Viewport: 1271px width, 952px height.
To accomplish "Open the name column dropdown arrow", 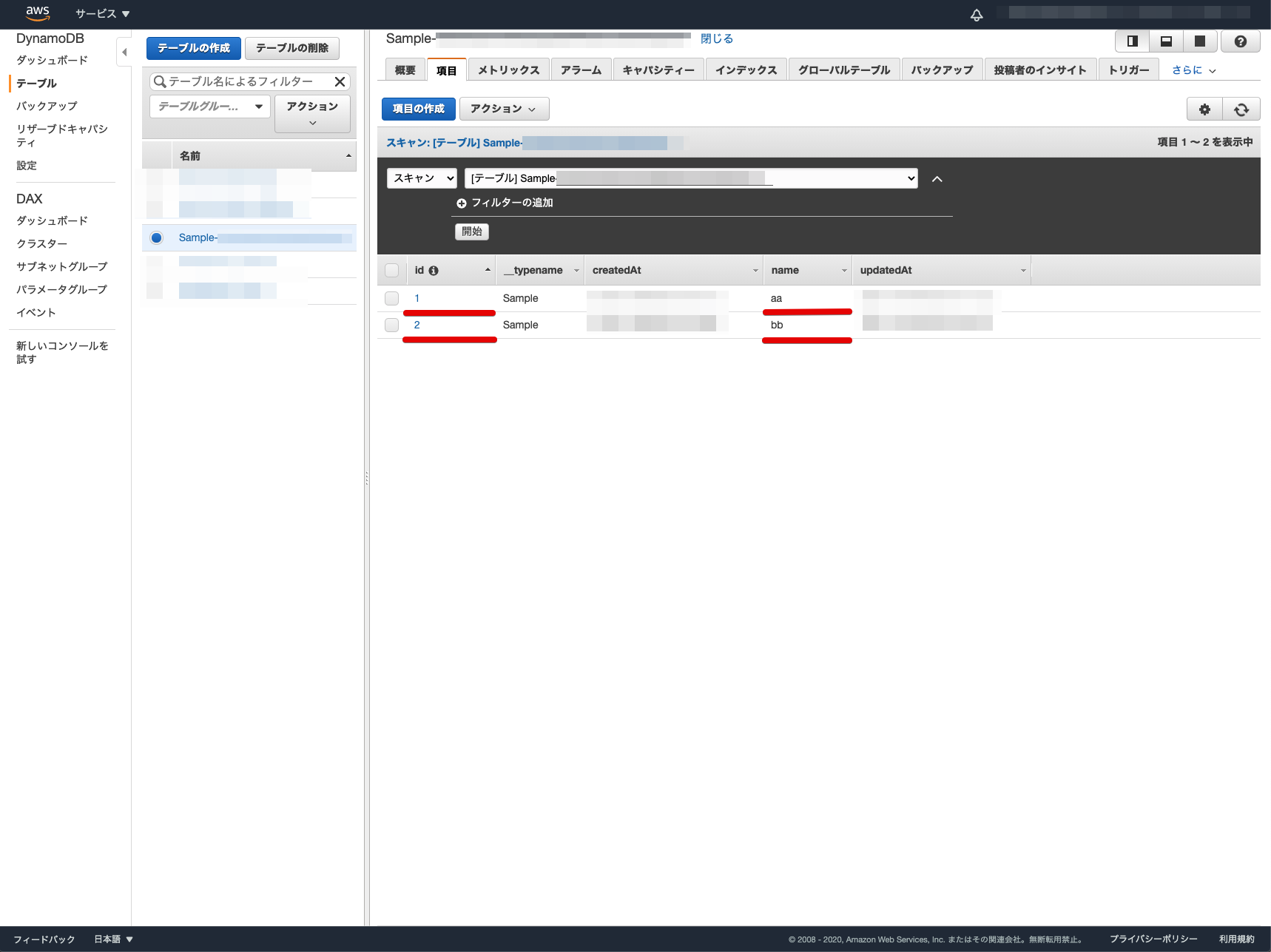I will coord(844,271).
